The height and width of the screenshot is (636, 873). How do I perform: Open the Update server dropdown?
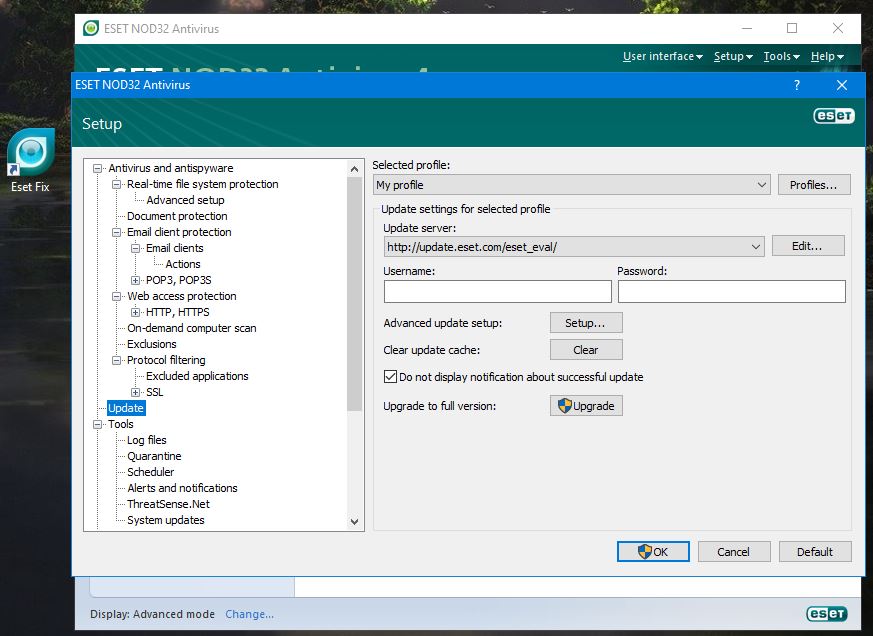574,247
